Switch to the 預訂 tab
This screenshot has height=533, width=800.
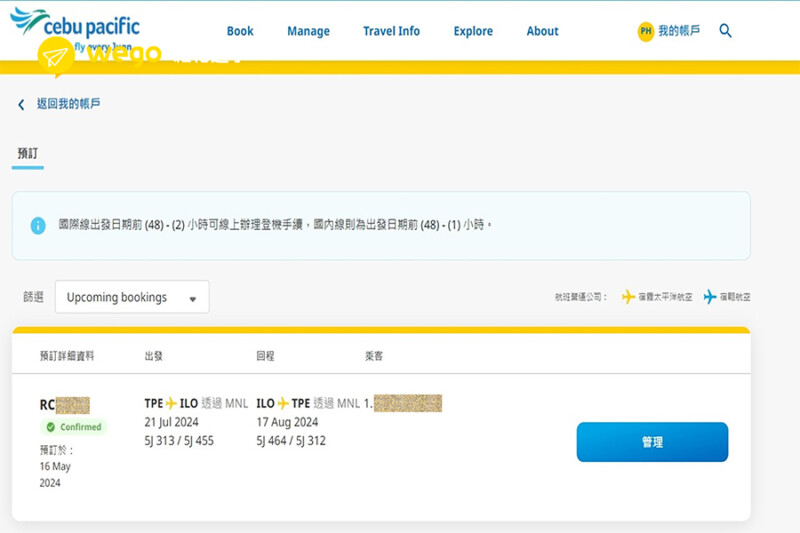click(x=27, y=154)
